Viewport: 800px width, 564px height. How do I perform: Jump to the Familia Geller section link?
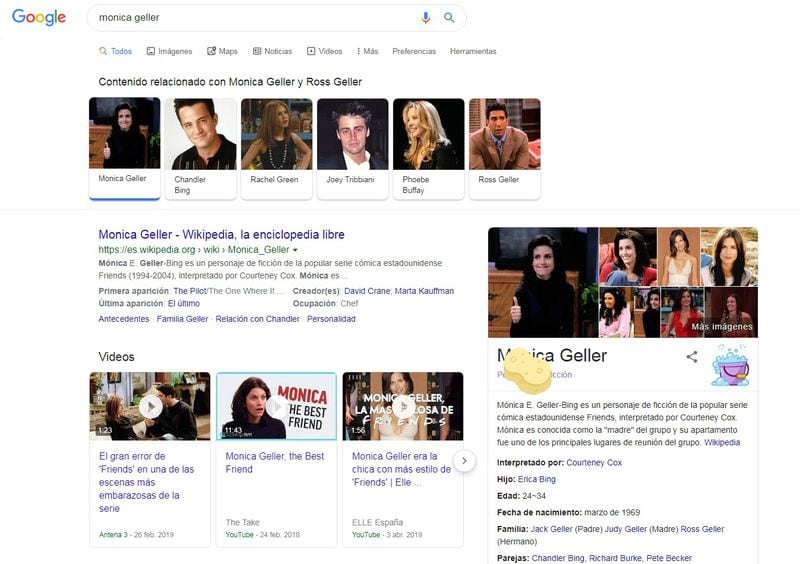coord(182,319)
